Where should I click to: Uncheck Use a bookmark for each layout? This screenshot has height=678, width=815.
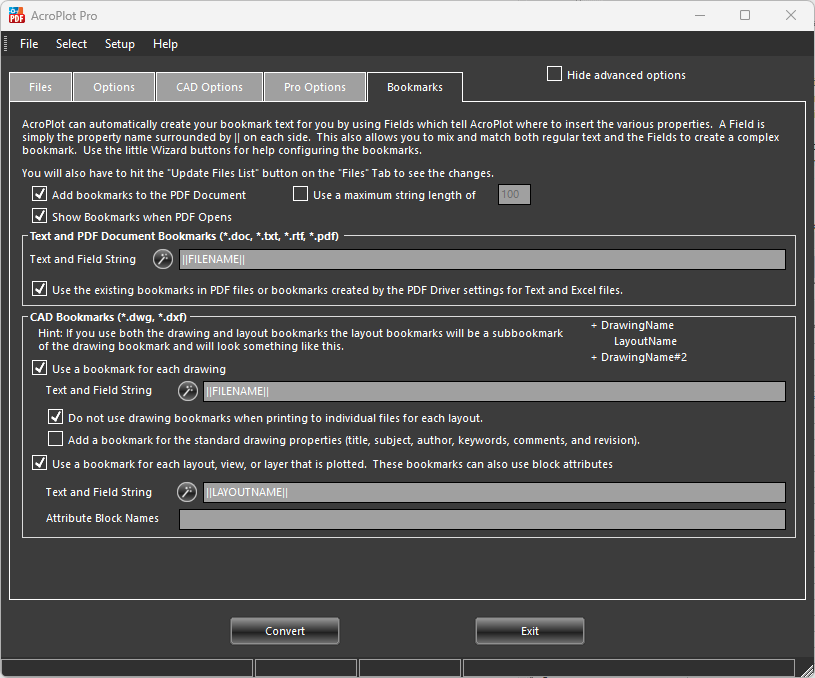[x=40, y=463]
